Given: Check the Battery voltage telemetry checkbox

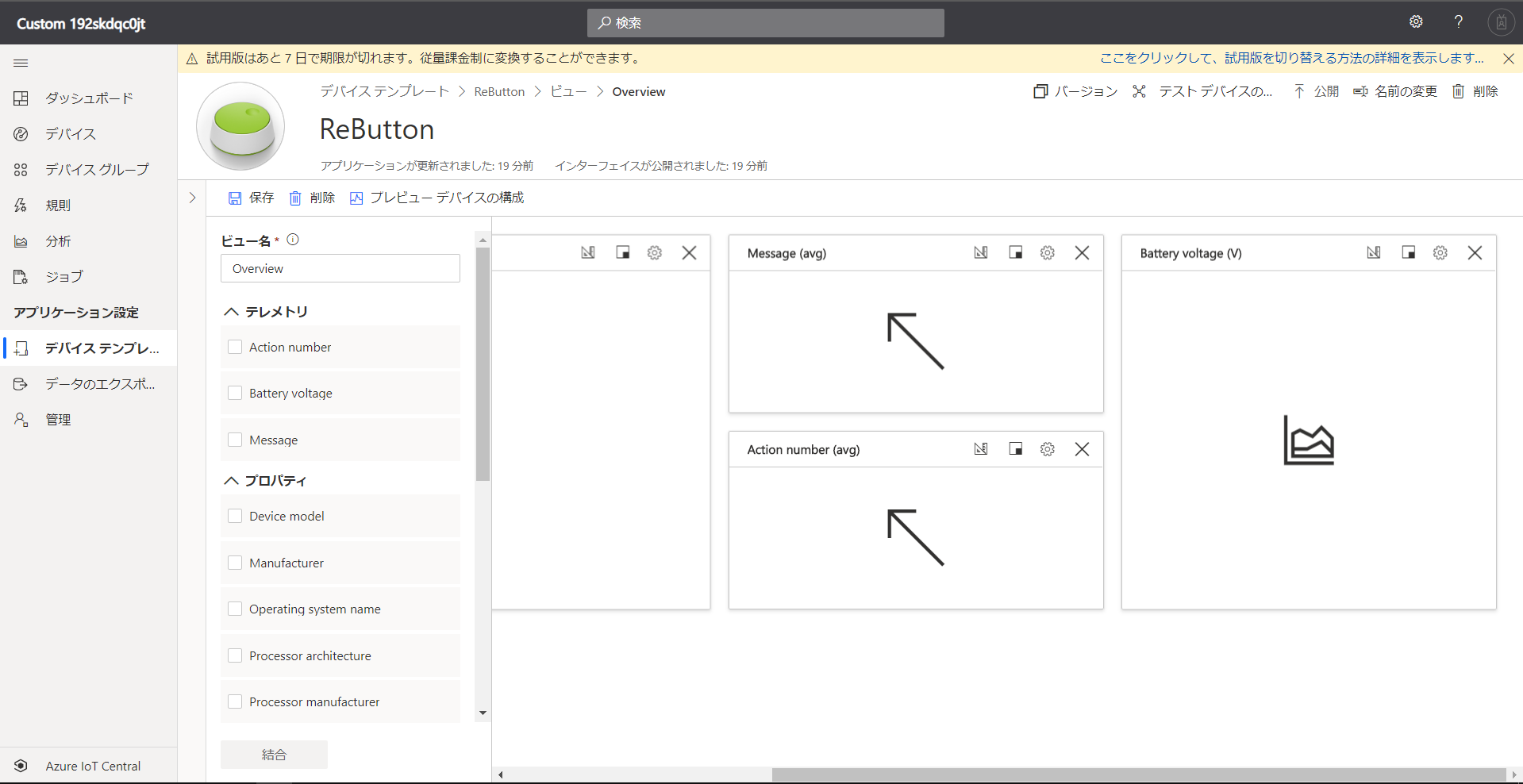Looking at the screenshot, I should coord(235,393).
